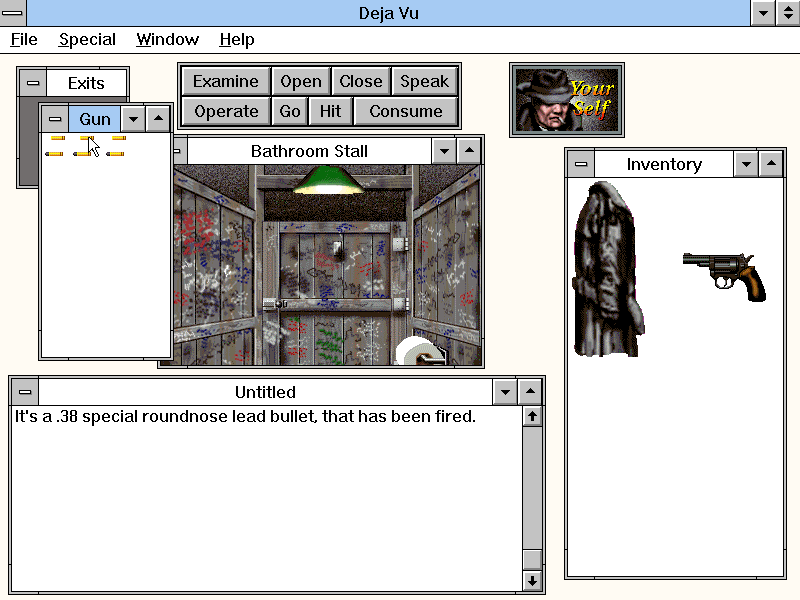Screen dimensions: 800x600
Task: Pick the right unfired bullet in the Gun window's bottom row
Action: pyautogui.click(x=115, y=154)
